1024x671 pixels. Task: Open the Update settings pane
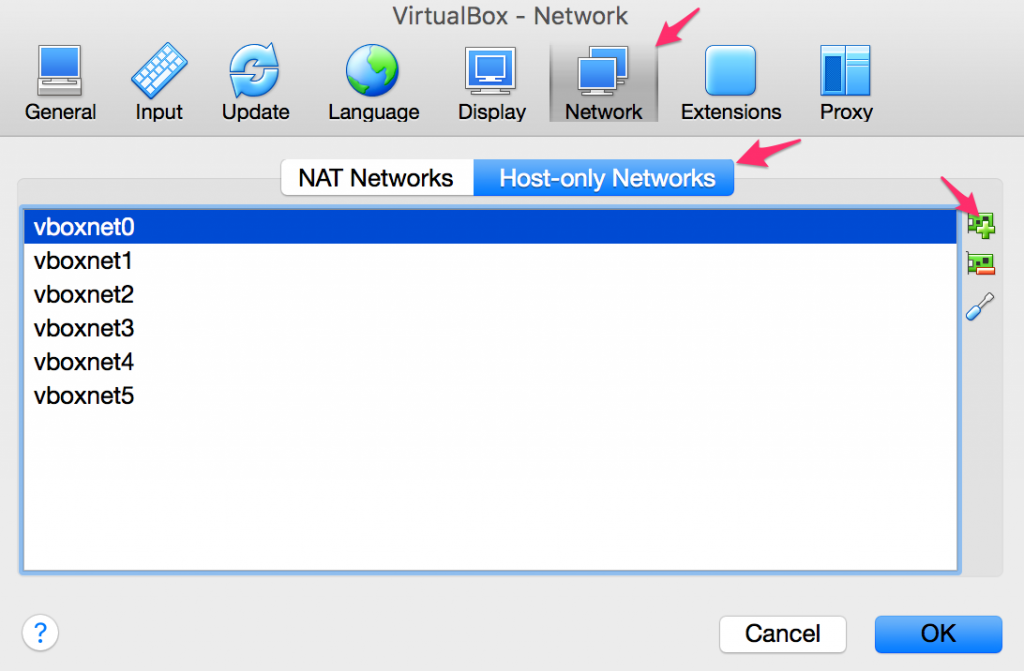(254, 80)
